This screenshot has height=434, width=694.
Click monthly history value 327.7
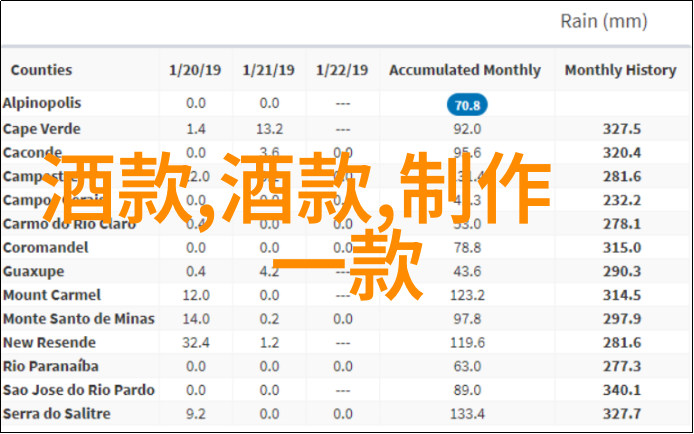tap(622, 414)
